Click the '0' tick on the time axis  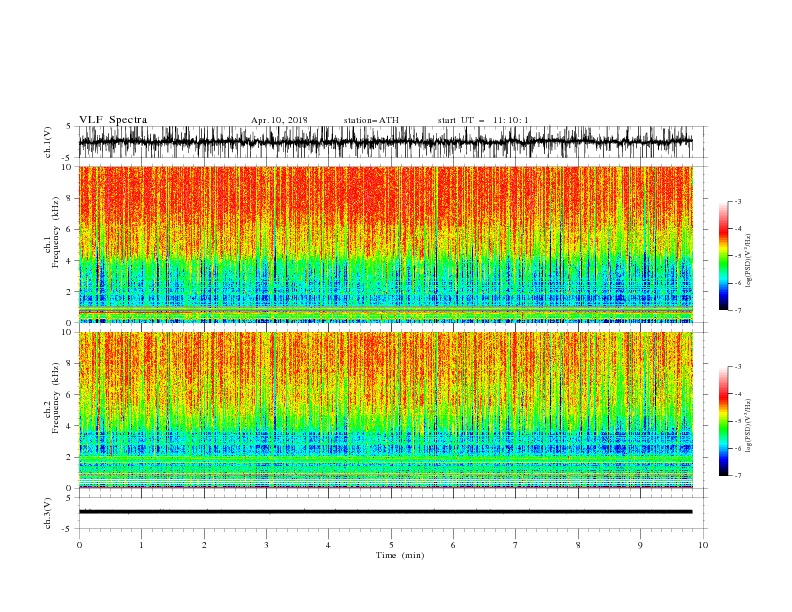click(79, 545)
